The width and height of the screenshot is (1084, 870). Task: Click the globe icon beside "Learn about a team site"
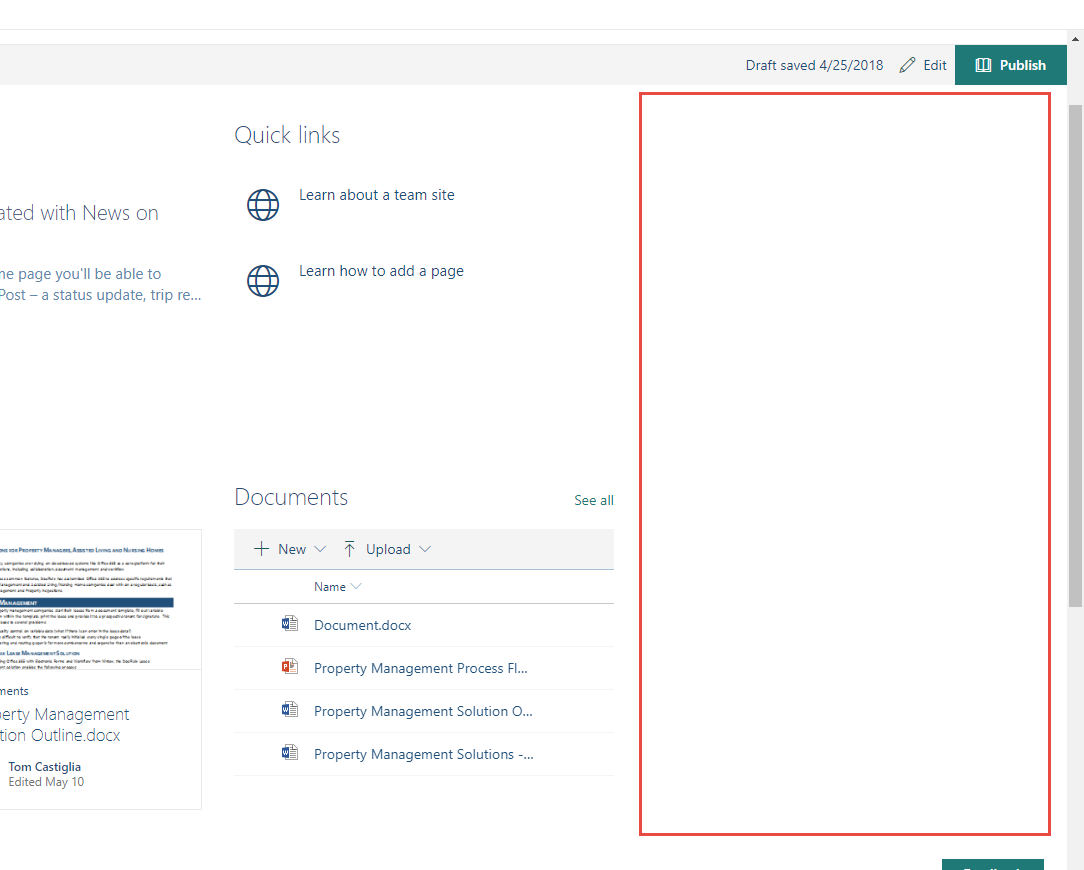pyautogui.click(x=263, y=205)
